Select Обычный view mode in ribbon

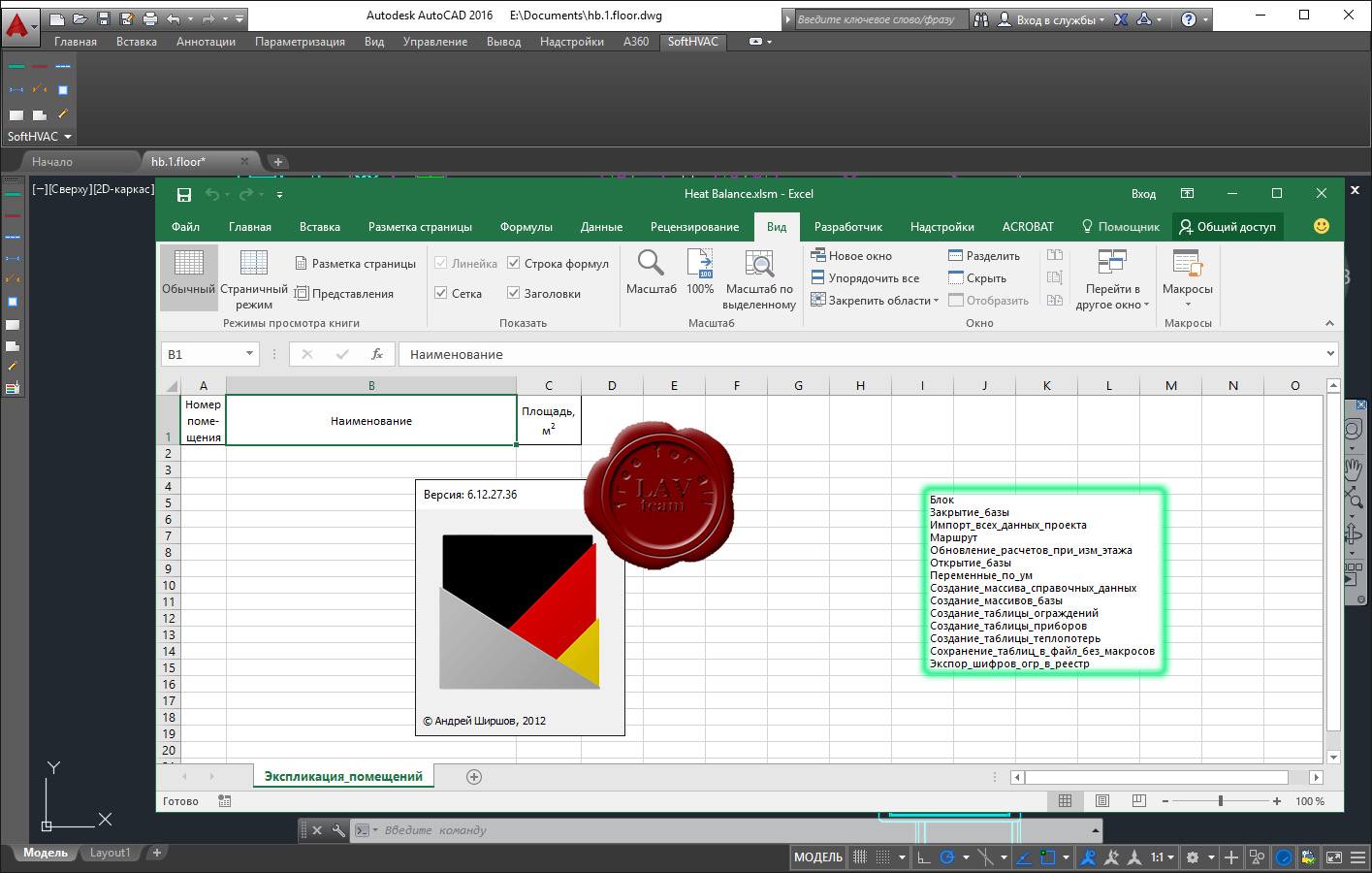pos(188,277)
